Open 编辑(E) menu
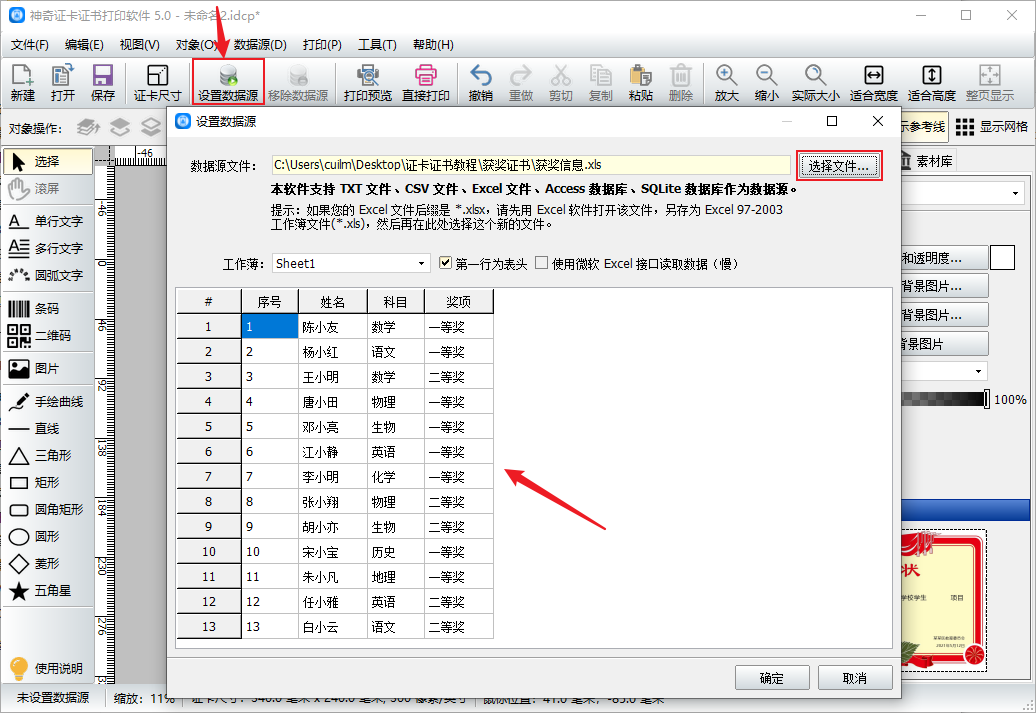1036x713 pixels. (84, 45)
